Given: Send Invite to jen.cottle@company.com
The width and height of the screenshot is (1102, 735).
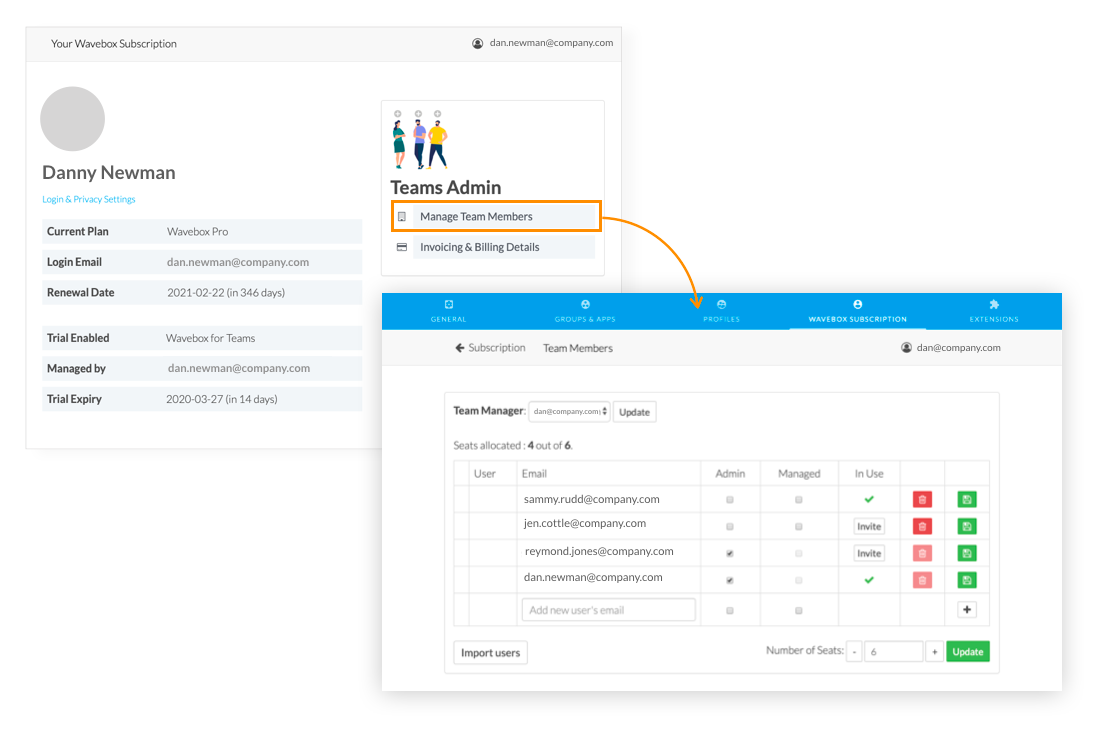Looking at the screenshot, I should 869,526.
